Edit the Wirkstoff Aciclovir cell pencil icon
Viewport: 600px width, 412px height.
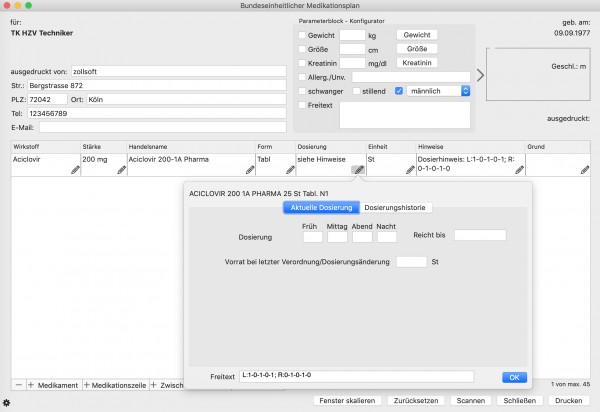click(75, 170)
